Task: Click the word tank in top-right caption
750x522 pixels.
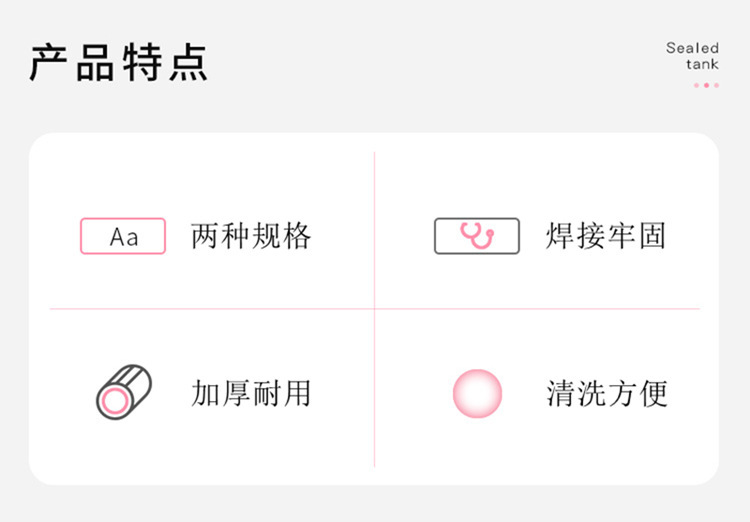Action: (x=703, y=64)
